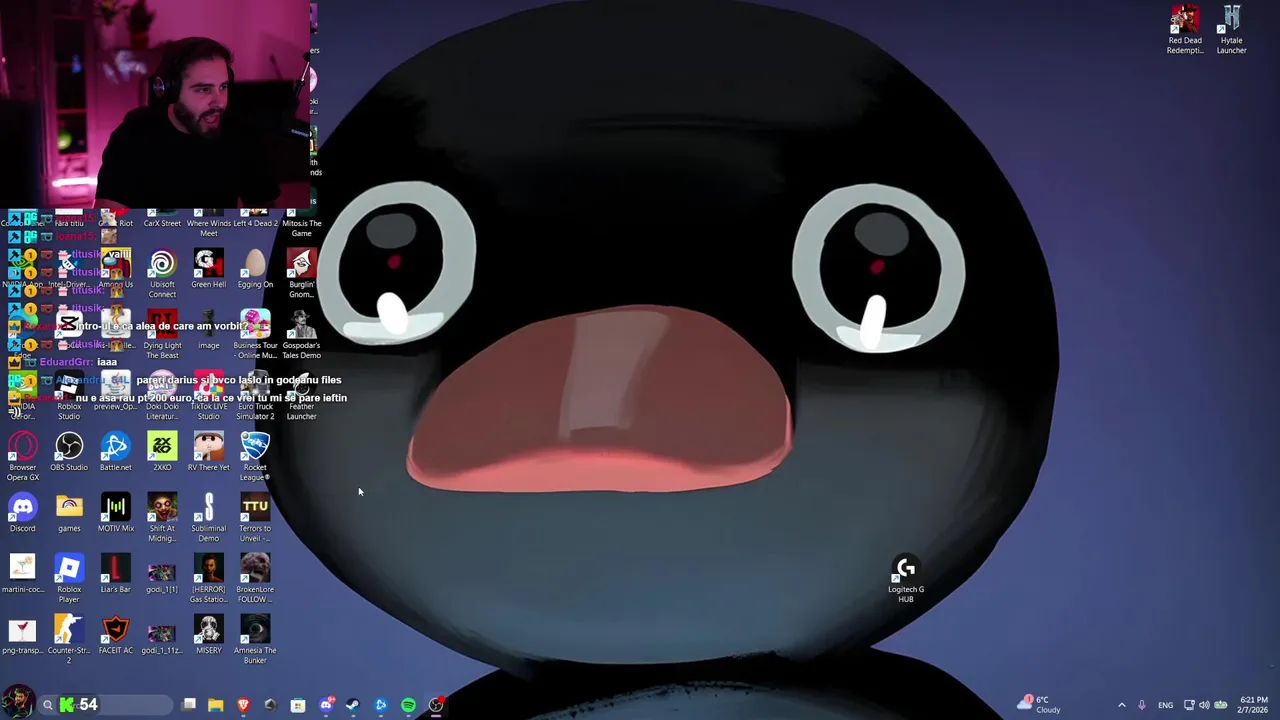Launch Euro Truck Simulator 2 icon
The image size is (1280, 720).
pyautogui.click(x=255, y=396)
